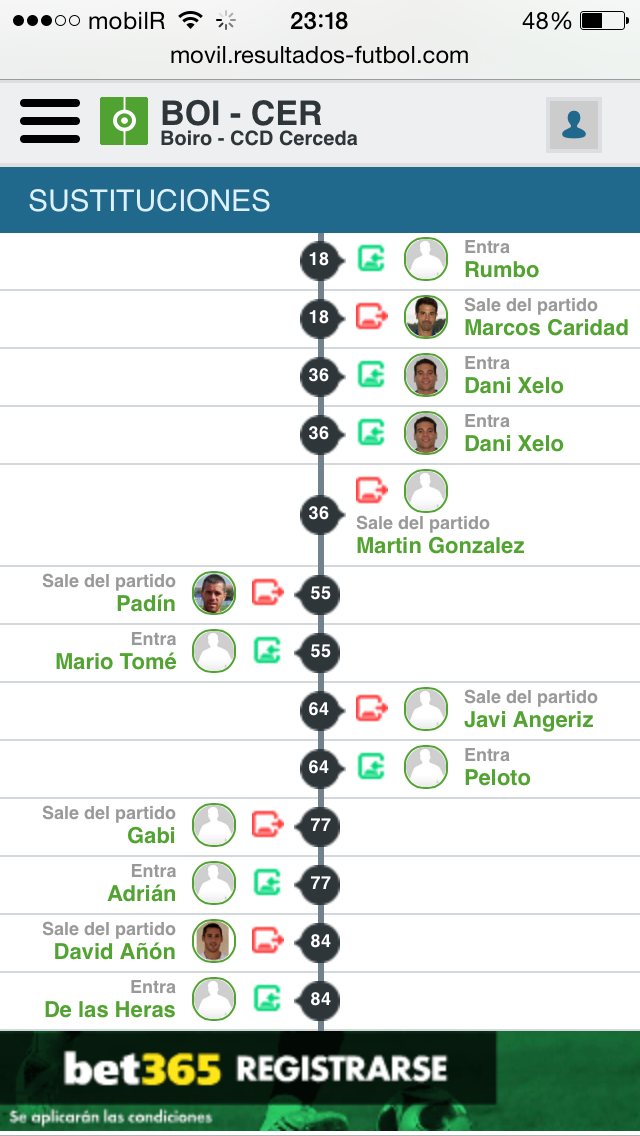Open the Adrián player link
Image resolution: width=640 pixels, height=1136 pixels.
click(x=142, y=893)
